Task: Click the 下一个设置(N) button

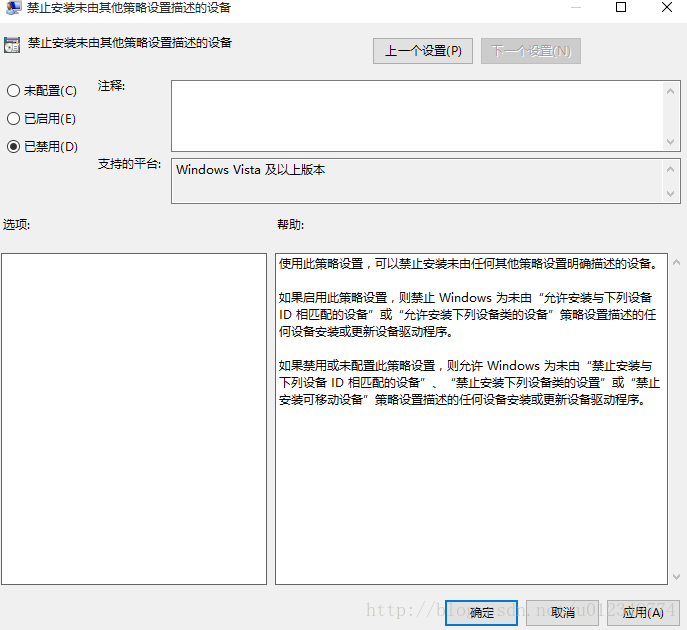Action: 531,51
